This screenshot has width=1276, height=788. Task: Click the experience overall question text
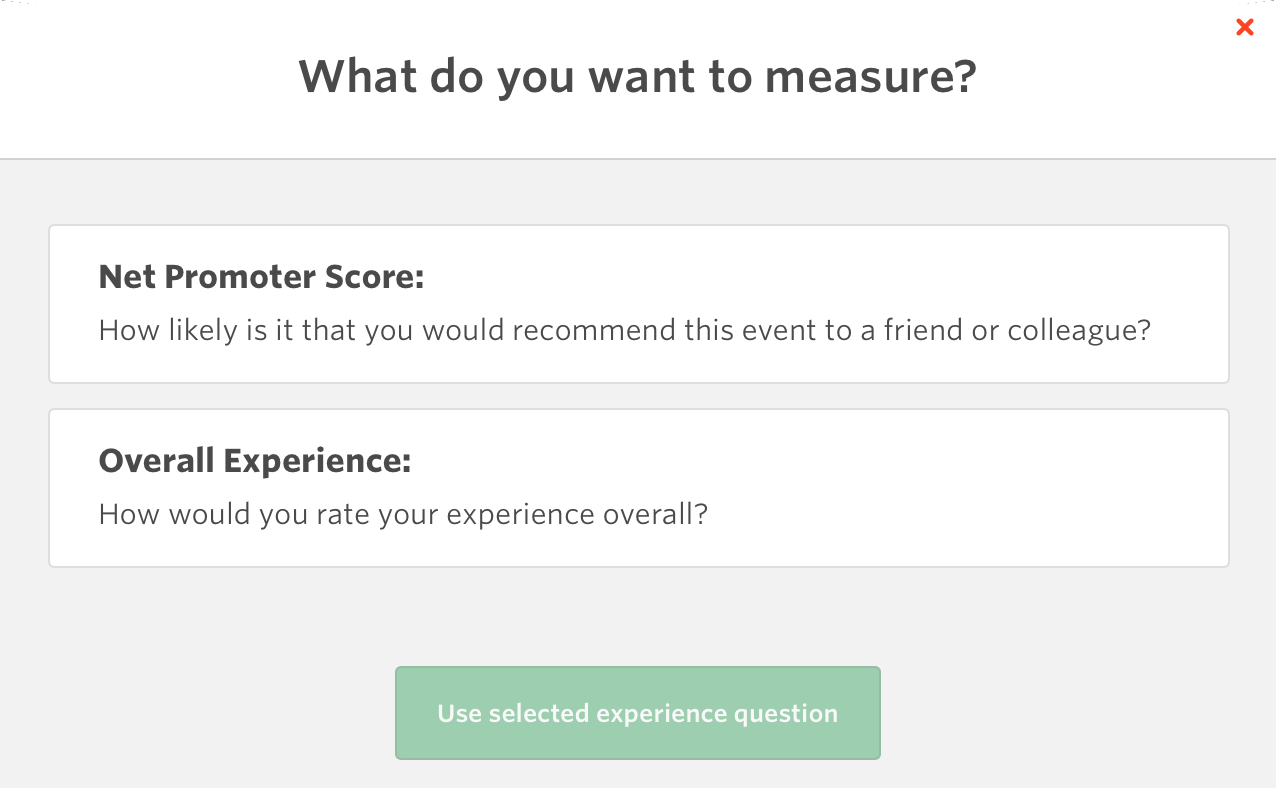pyautogui.click(x=402, y=513)
